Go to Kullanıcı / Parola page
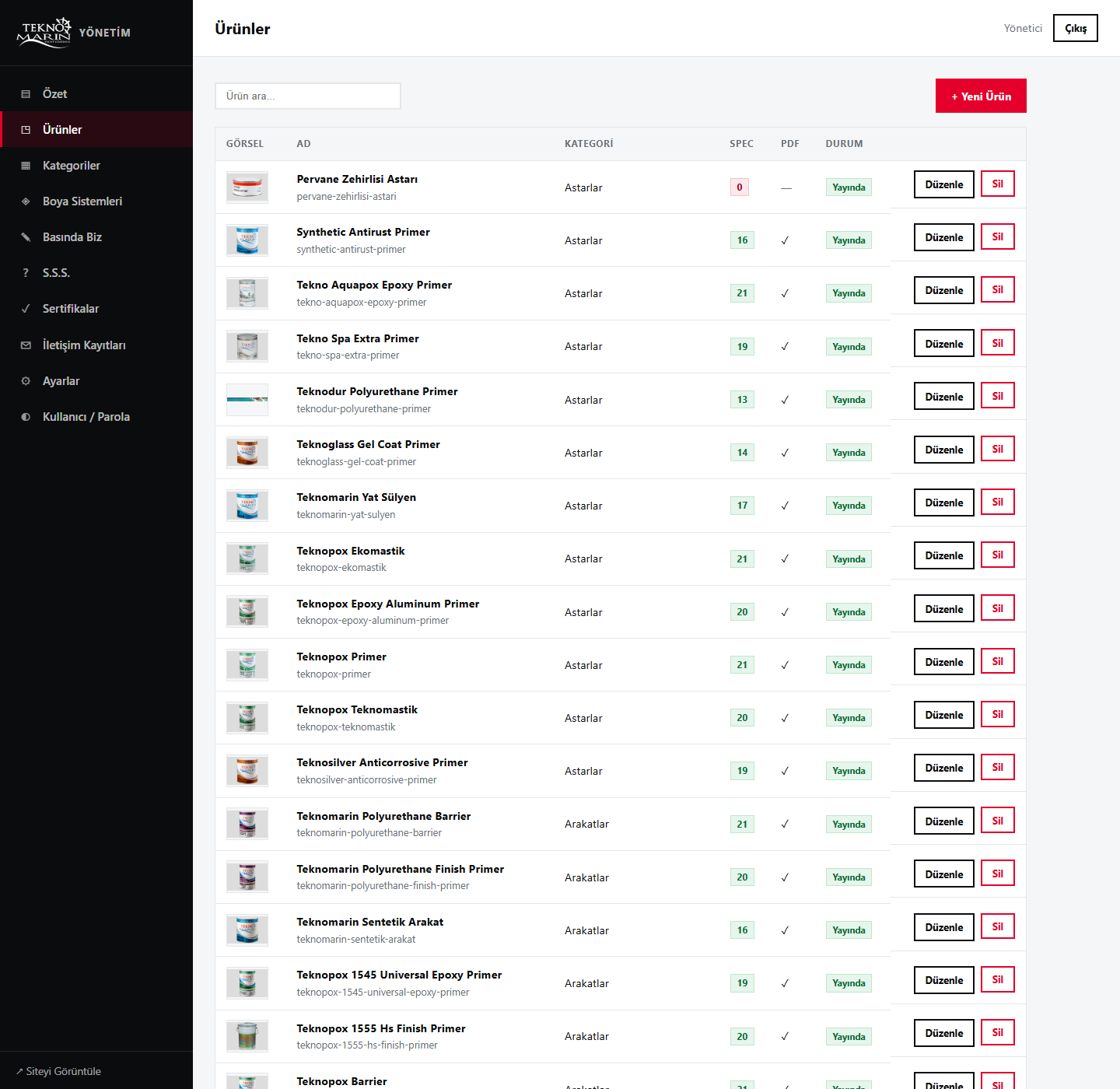 pos(96,417)
